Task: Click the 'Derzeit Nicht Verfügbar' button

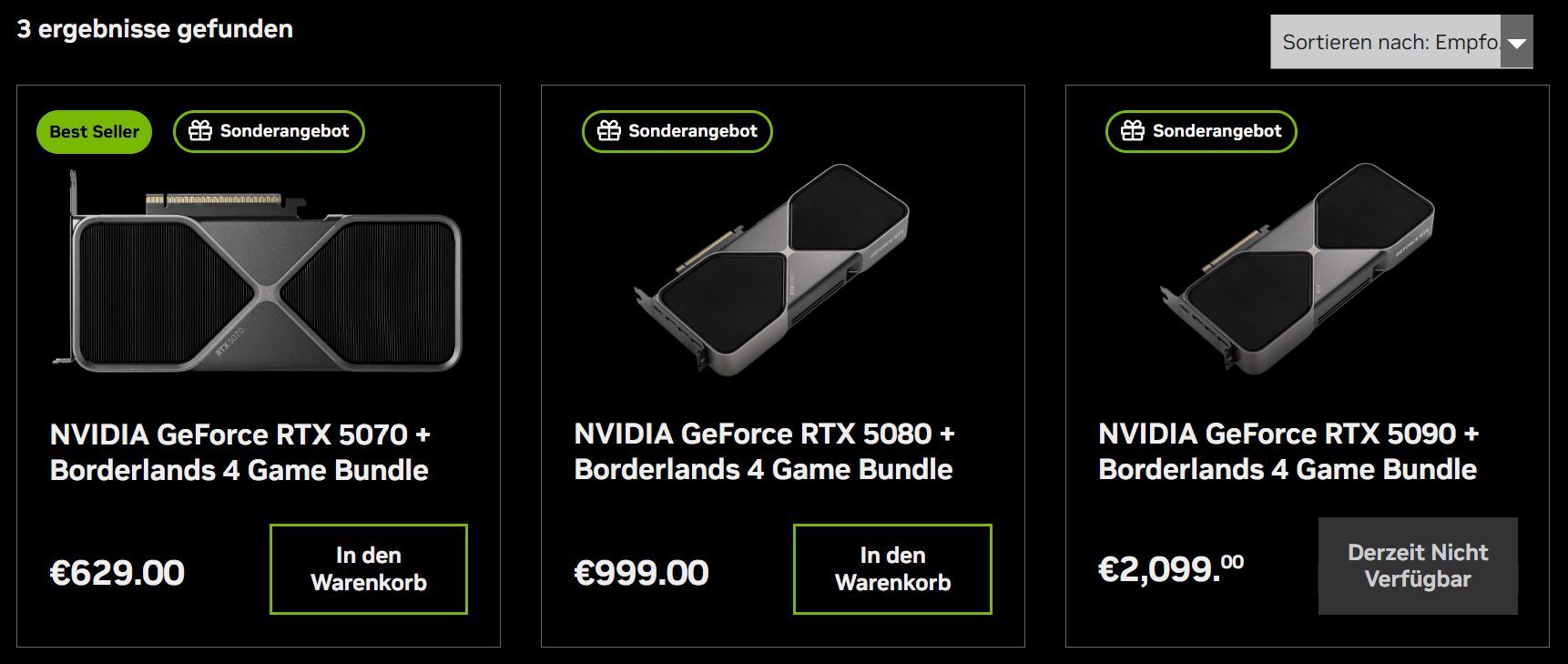Action: [x=1418, y=566]
